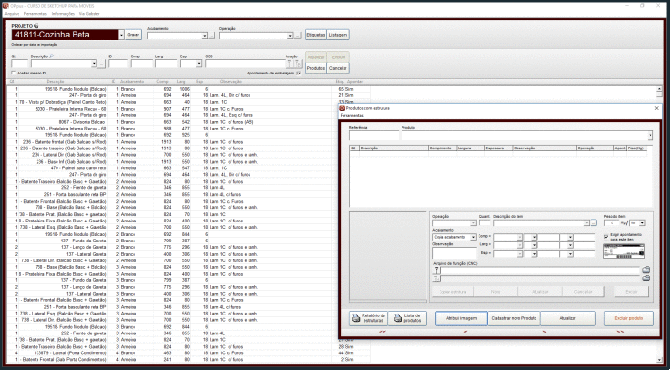This screenshot has width=670, height=370.
Task: Expand the Operação dropdown in the dialog item panel
Action: tap(473, 223)
